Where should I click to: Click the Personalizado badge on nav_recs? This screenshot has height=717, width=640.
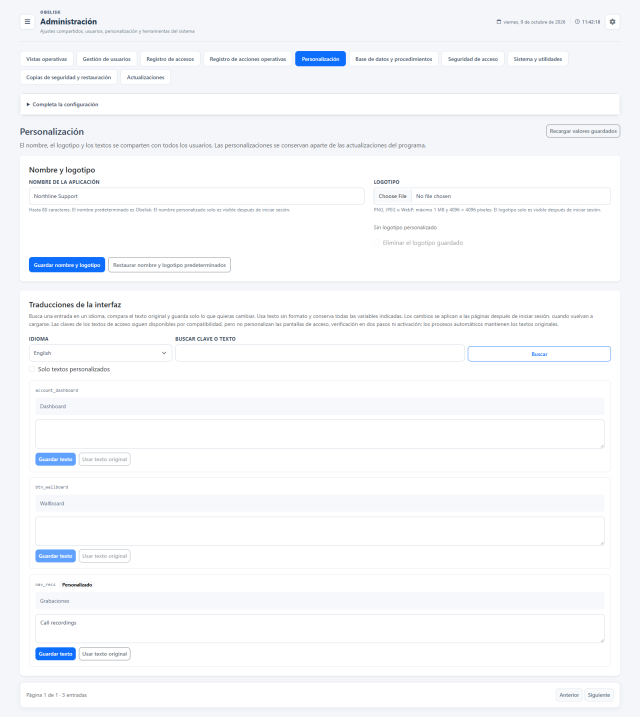pyautogui.click(x=77, y=585)
